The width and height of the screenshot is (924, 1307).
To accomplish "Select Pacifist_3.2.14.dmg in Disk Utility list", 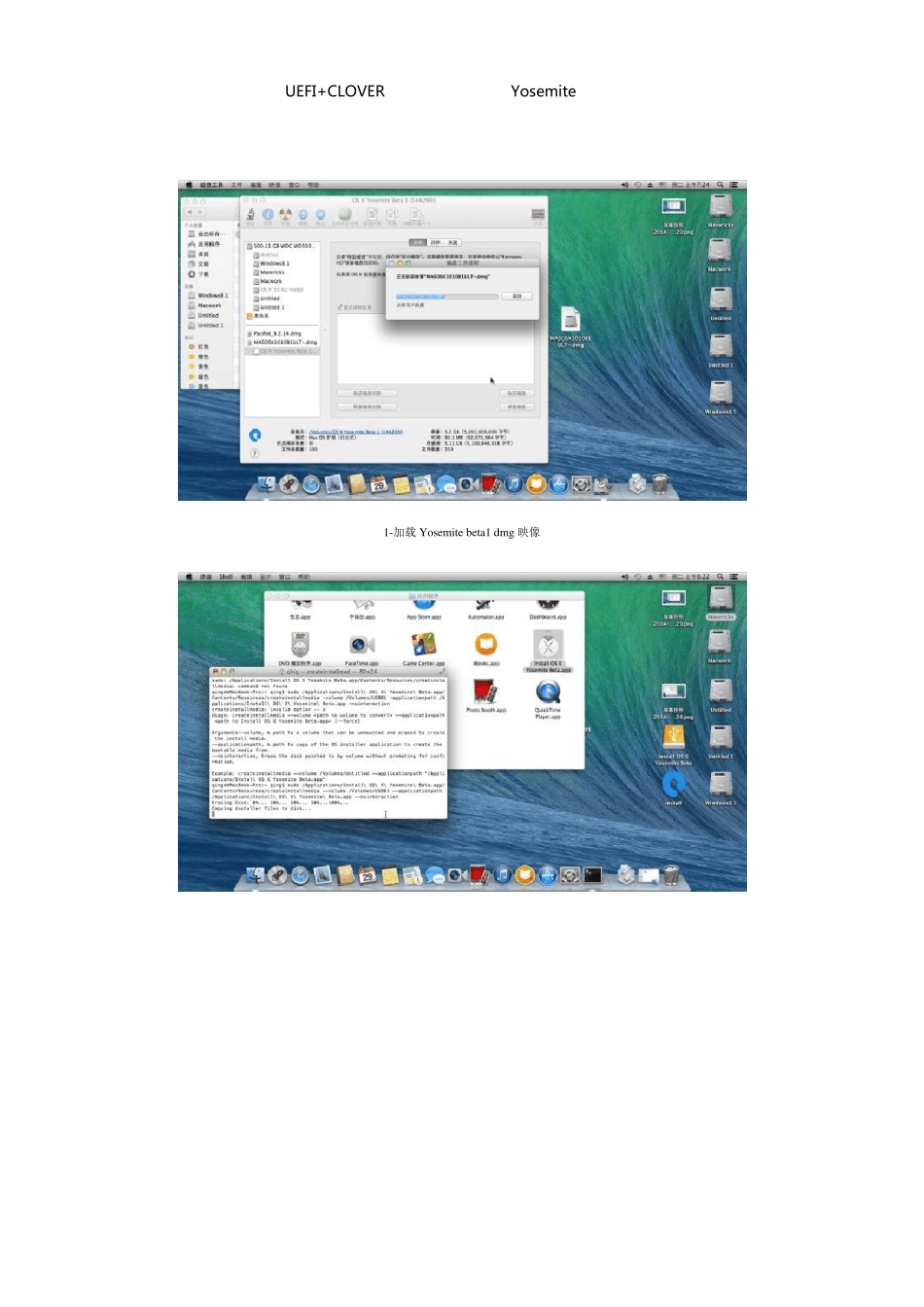I will (x=276, y=334).
